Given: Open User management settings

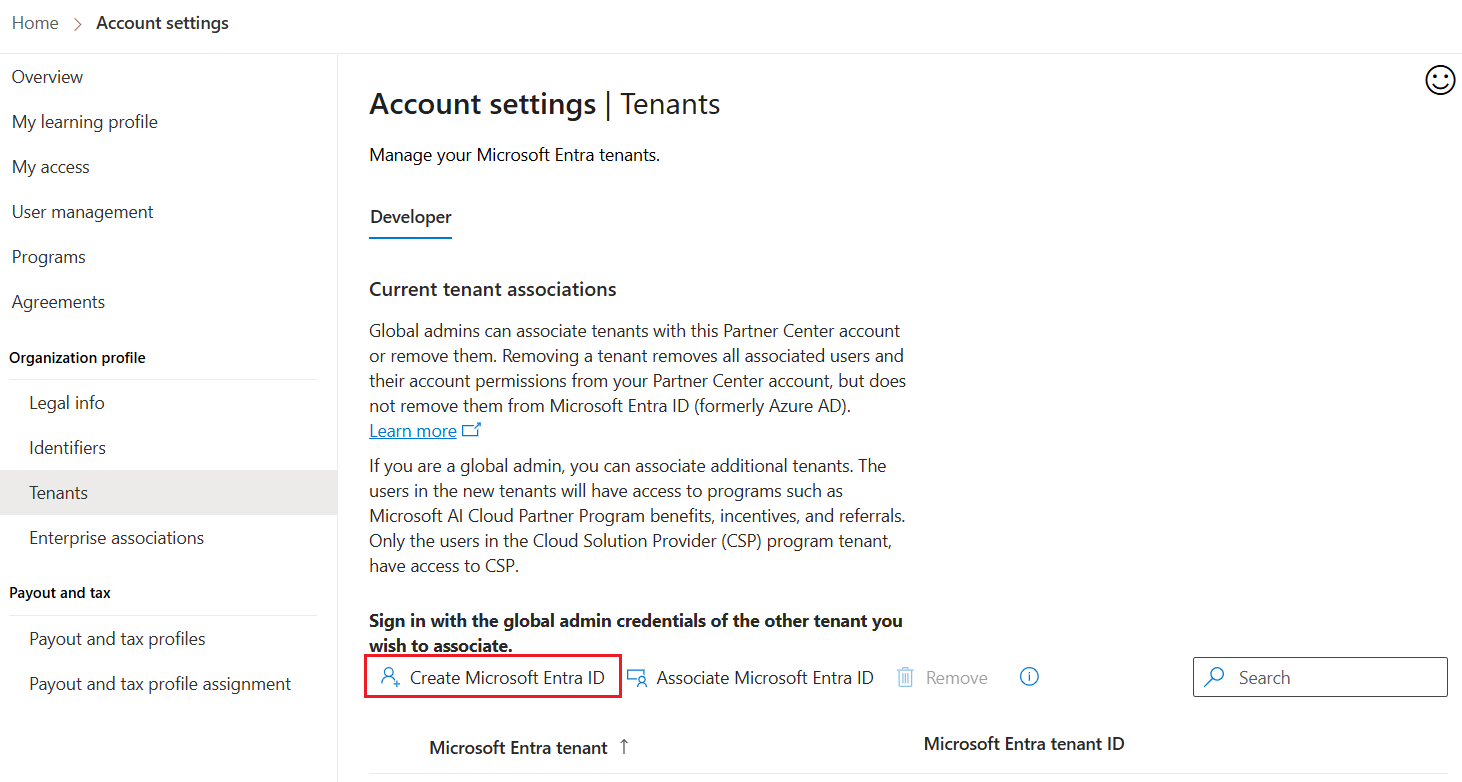Looking at the screenshot, I should (x=82, y=211).
